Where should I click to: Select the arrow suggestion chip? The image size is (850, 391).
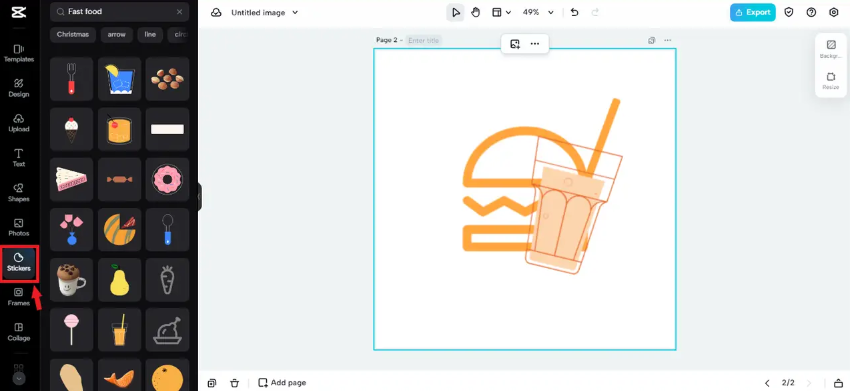pyautogui.click(x=117, y=34)
